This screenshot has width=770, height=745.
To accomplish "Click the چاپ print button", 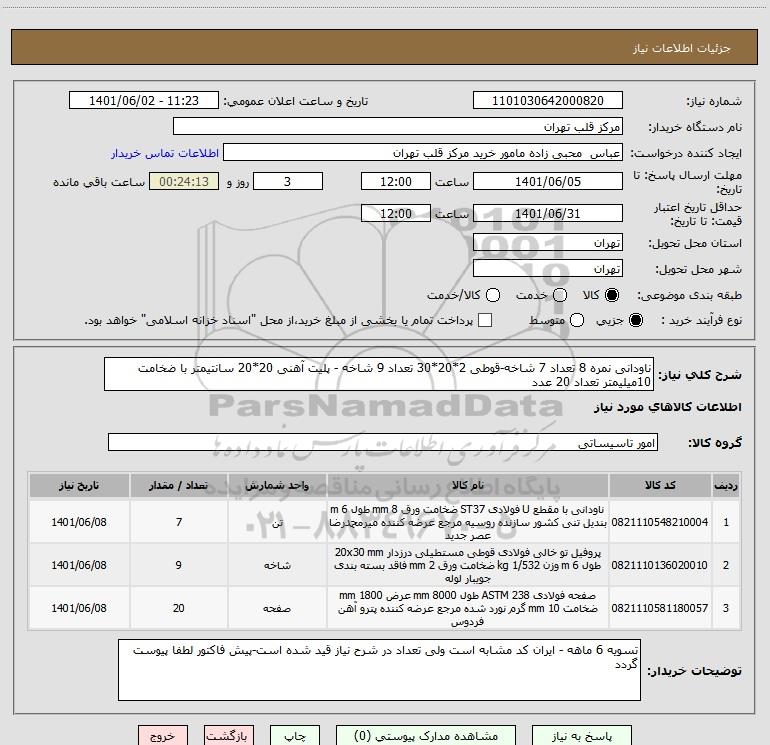I will [295, 736].
